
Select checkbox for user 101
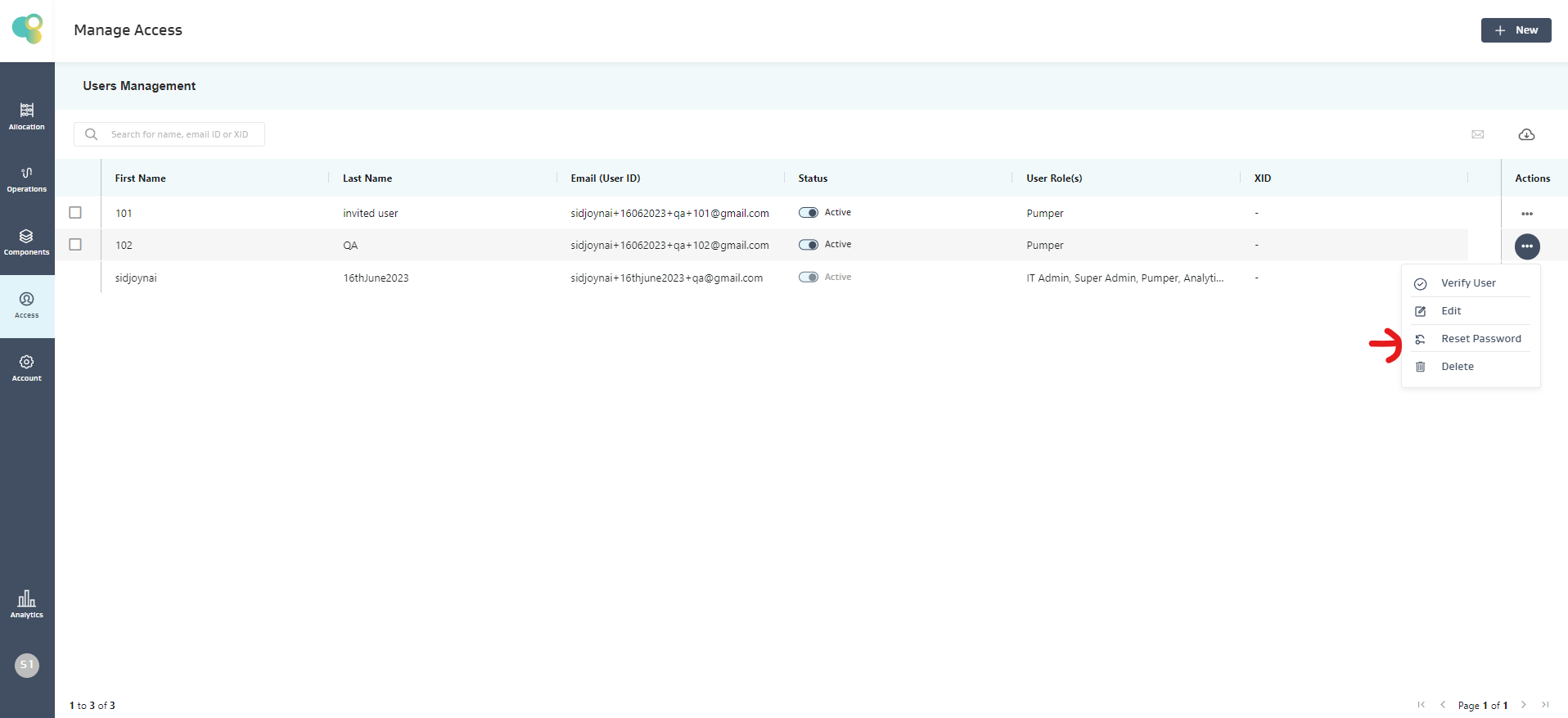(75, 213)
